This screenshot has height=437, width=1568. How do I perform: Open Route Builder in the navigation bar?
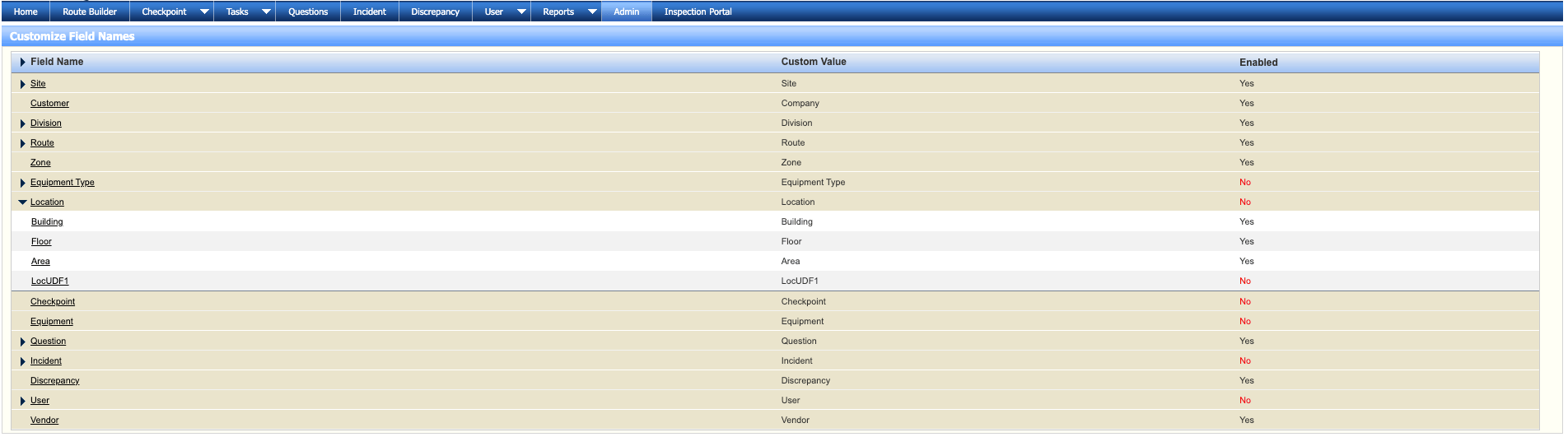click(90, 12)
